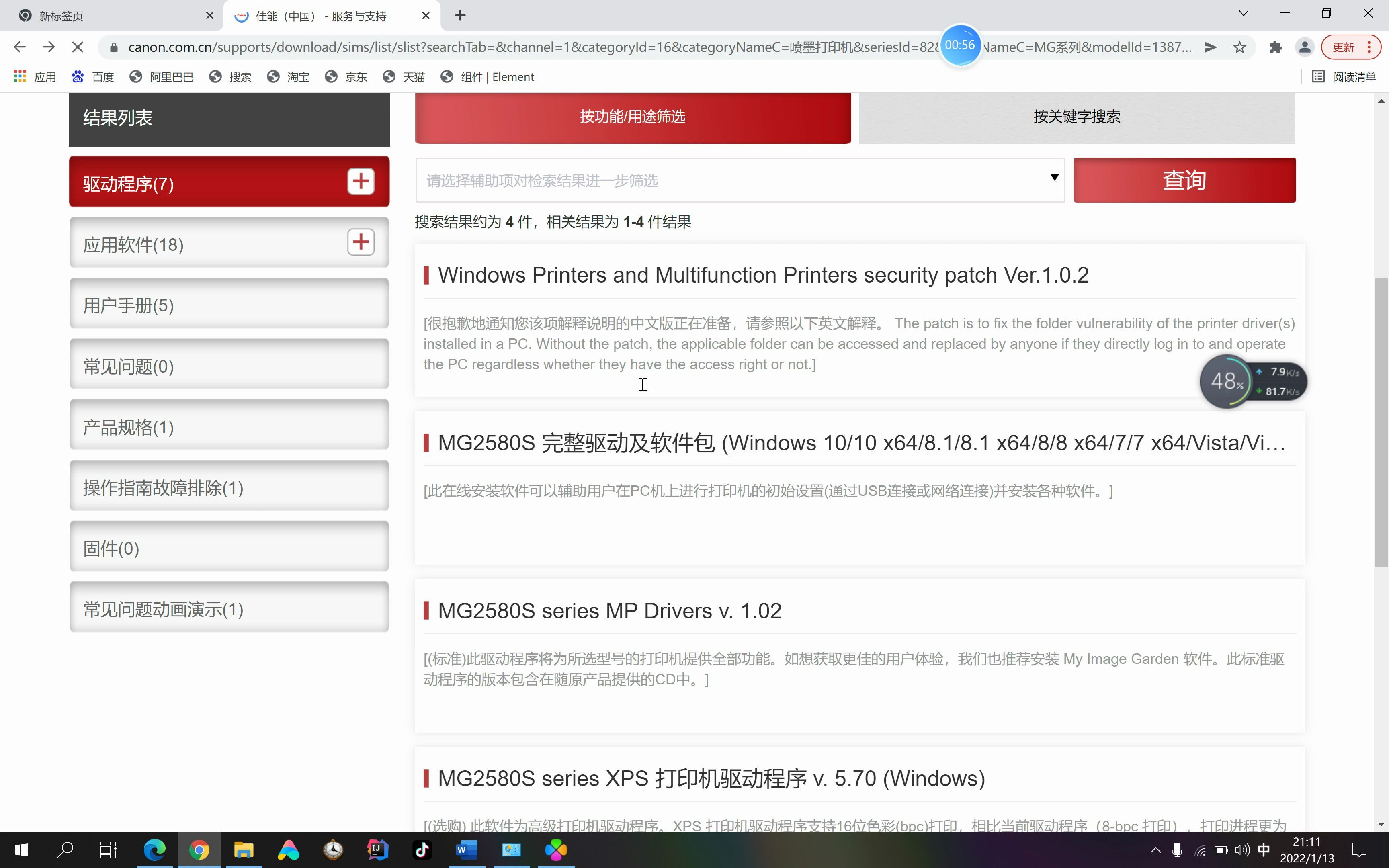This screenshot has width=1389, height=868.
Task: Open a new browser tab
Action: (x=460, y=16)
